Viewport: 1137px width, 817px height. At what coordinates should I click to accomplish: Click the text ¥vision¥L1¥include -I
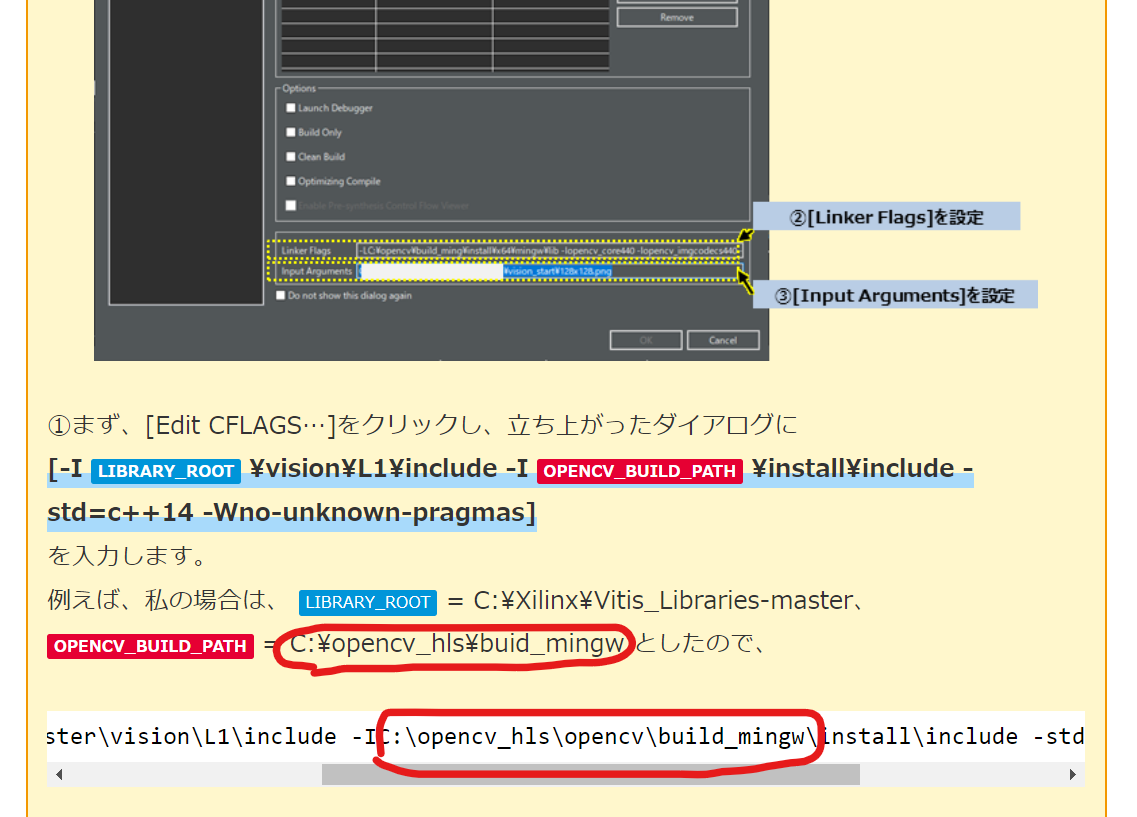coord(389,469)
